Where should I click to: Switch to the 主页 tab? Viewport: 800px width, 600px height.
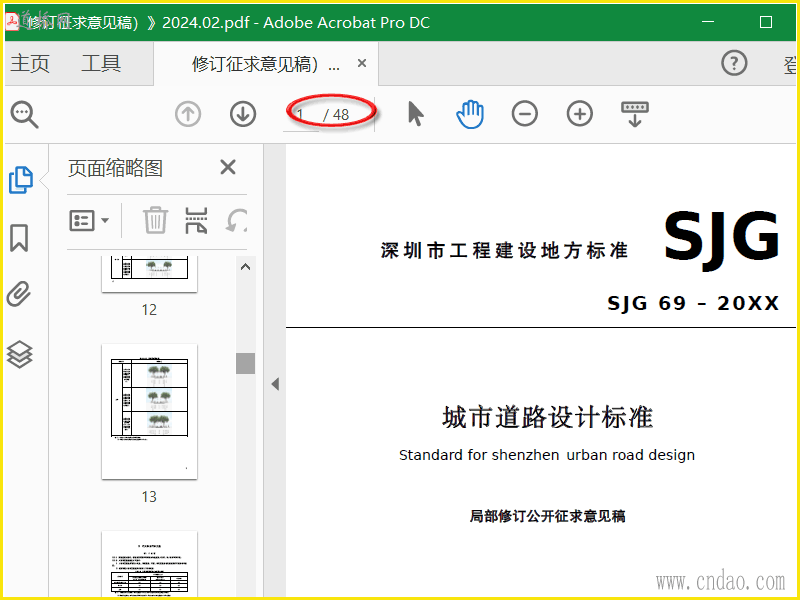tap(30, 64)
